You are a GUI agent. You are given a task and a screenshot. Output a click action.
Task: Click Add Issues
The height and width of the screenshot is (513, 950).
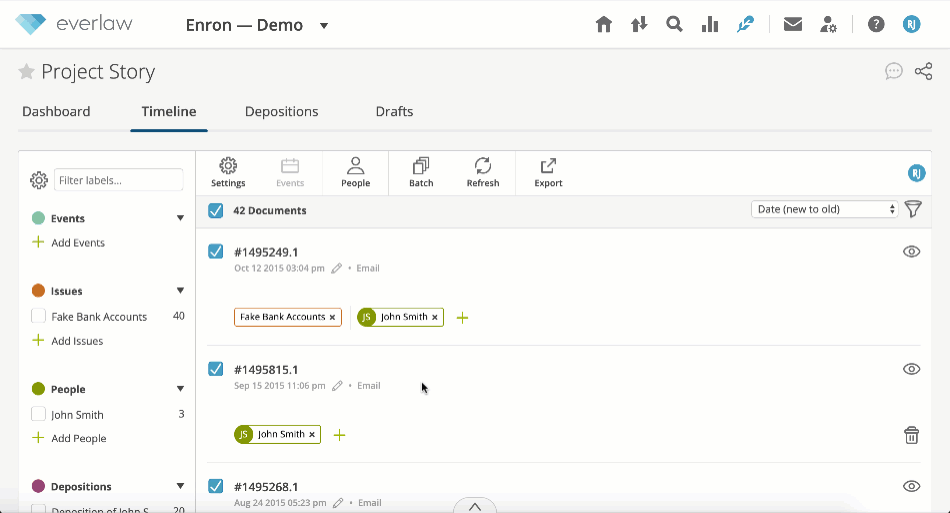tap(68, 340)
